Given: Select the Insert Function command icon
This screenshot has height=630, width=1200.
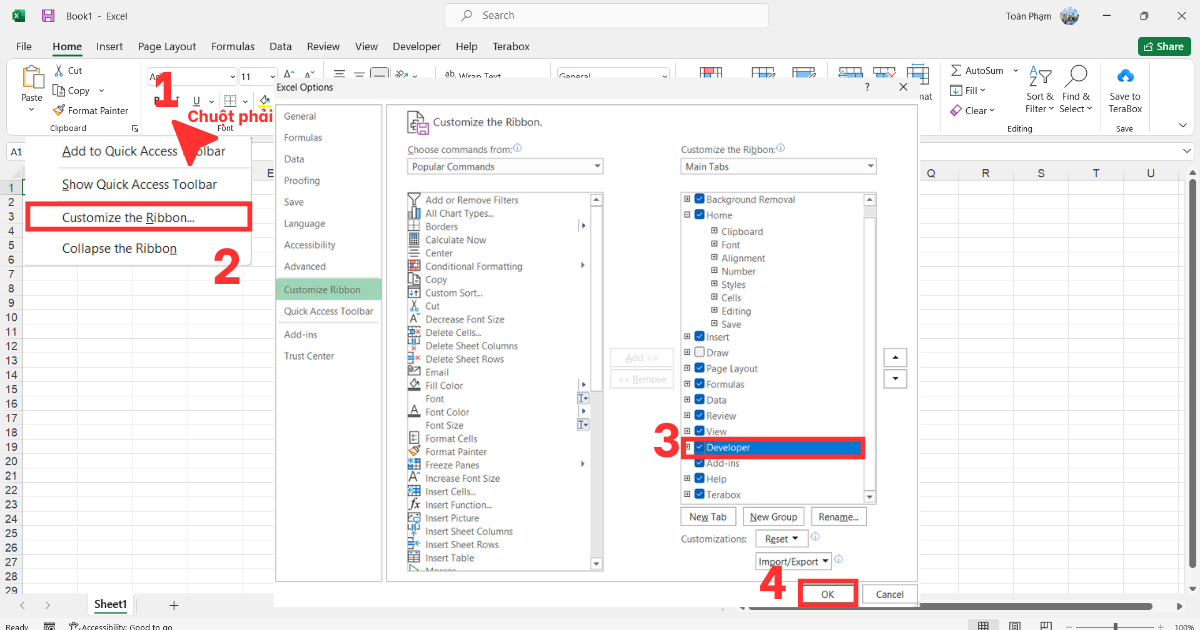Looking at the screenshot, I should 415,504.
